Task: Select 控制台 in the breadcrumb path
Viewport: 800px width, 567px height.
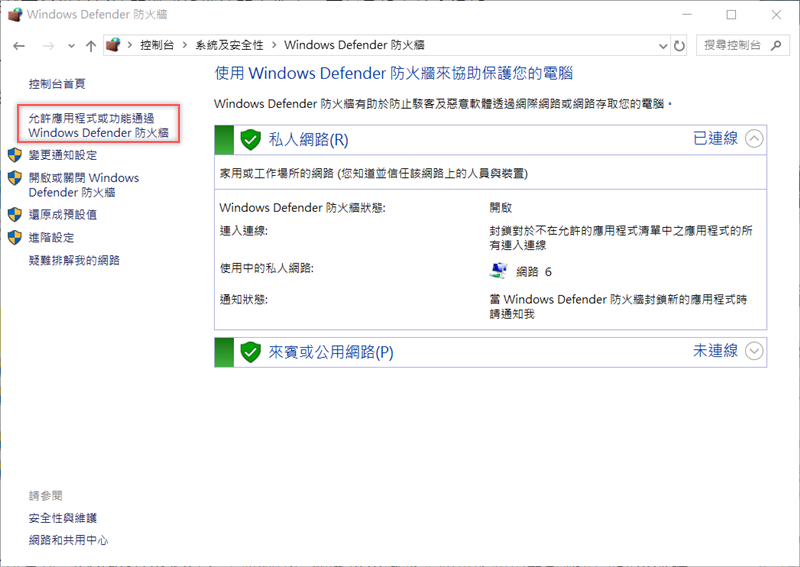Action: click(x=157, y=45)
